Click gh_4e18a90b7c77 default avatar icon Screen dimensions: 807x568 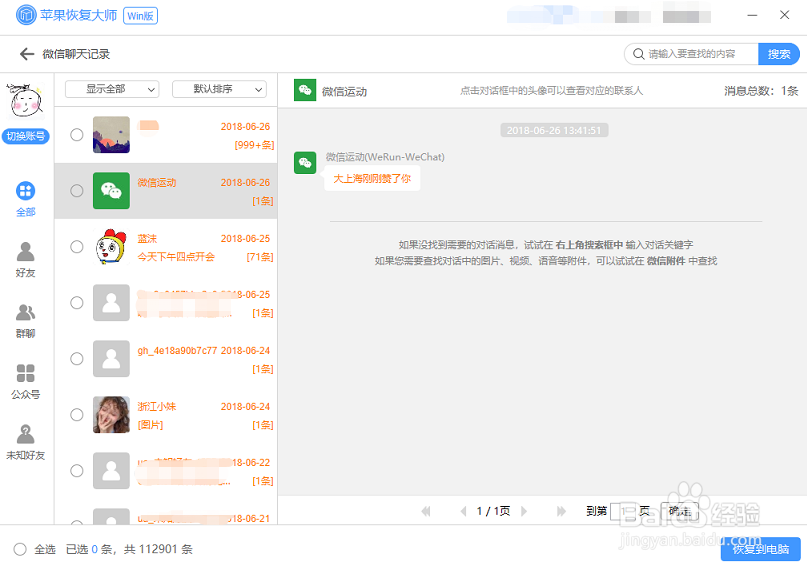point(111,359)
